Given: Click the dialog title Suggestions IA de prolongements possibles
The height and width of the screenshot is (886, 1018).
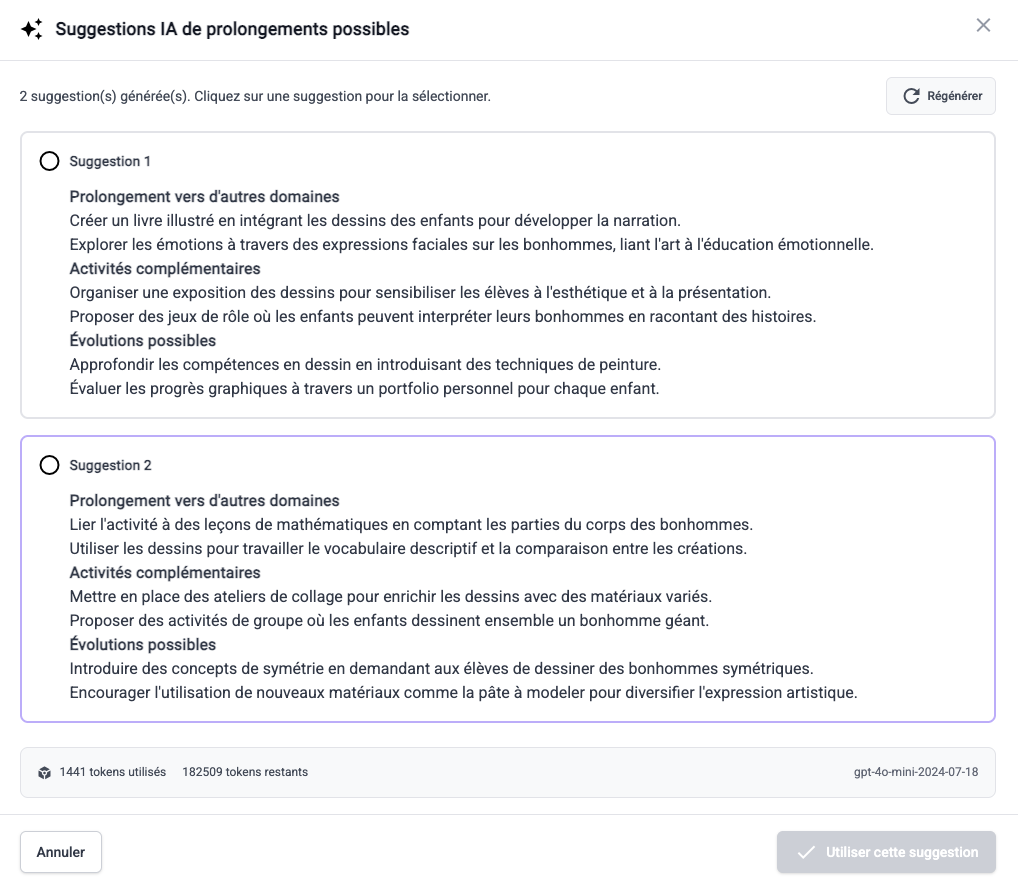Looking at the screenshot, I should point(230,29).
